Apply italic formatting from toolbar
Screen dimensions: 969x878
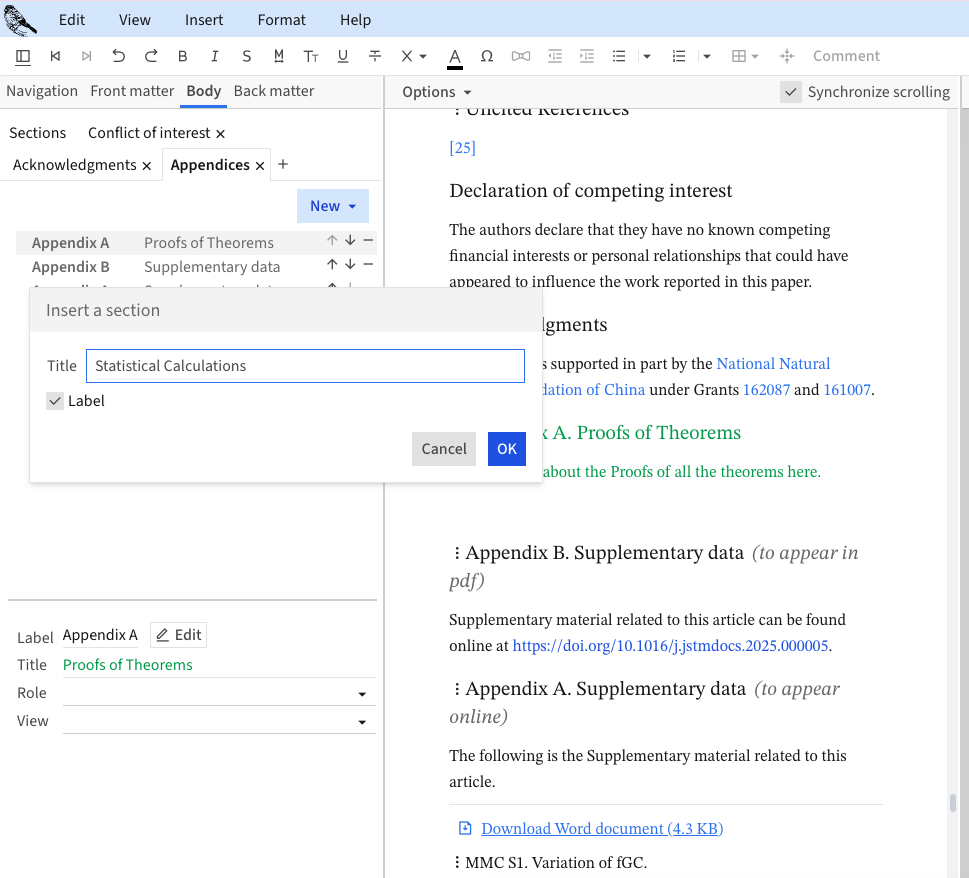point(214,56)
